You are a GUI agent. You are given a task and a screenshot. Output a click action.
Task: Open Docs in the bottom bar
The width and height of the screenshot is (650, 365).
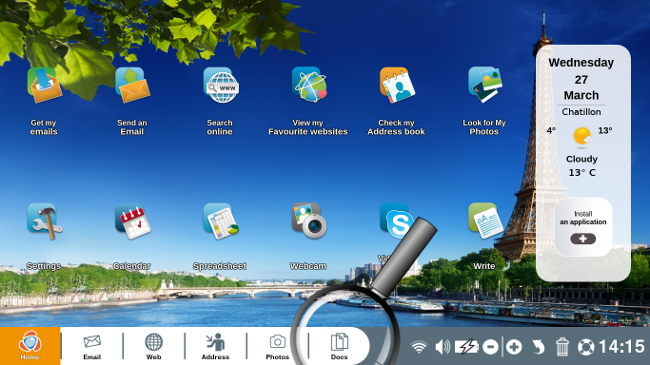[x=339, y=346]
